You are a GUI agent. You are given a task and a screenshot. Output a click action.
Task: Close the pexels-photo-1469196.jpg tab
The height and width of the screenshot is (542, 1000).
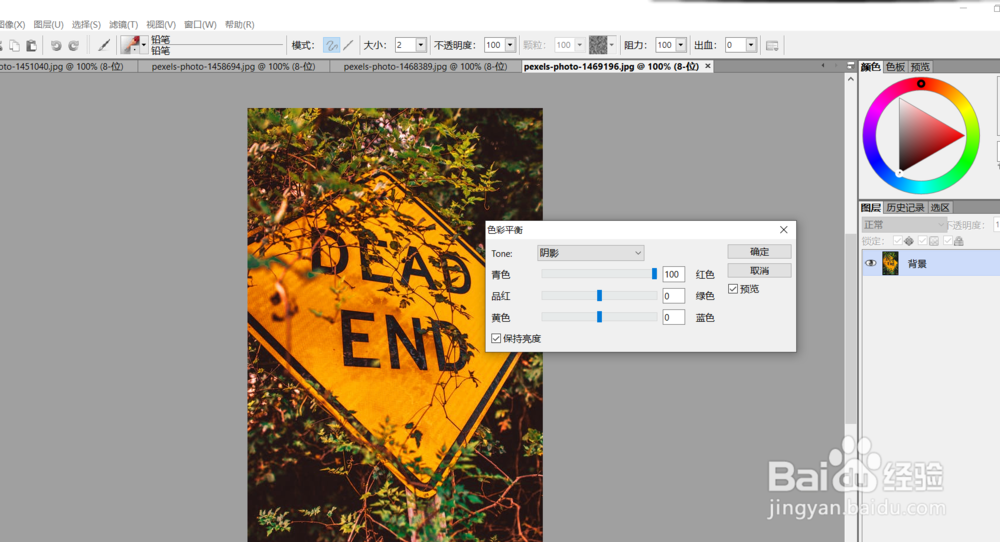pyautogui.click(x=708, y=66)
